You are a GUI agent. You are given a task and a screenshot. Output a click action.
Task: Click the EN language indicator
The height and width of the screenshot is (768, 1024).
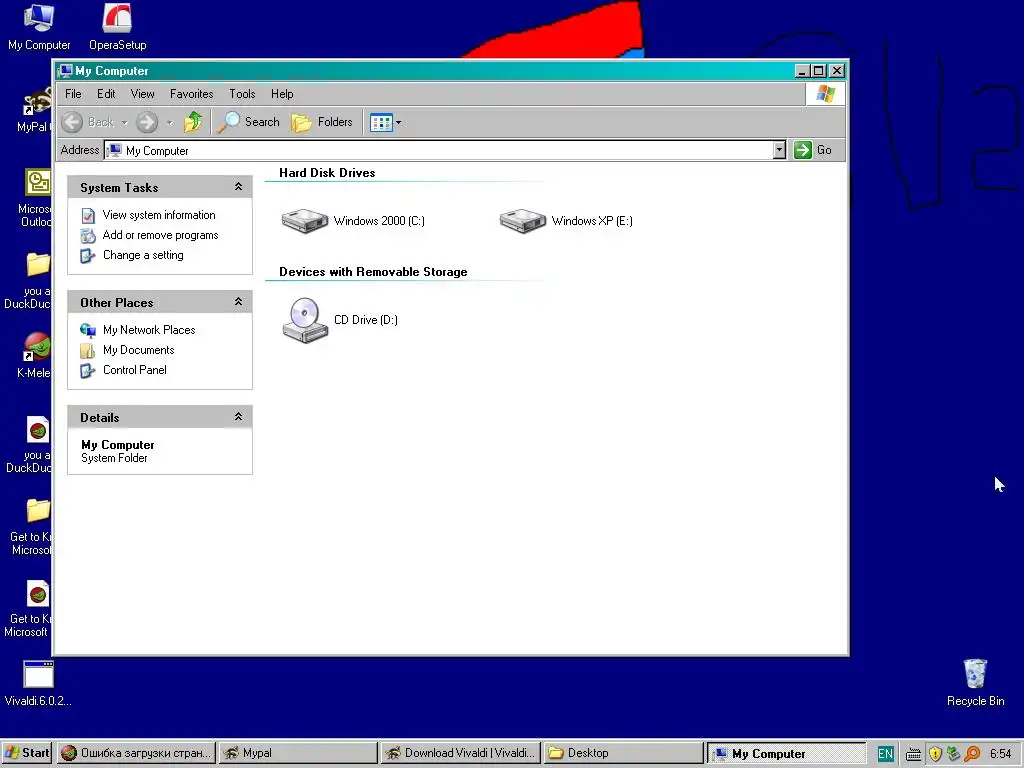(x=886, y=754)
